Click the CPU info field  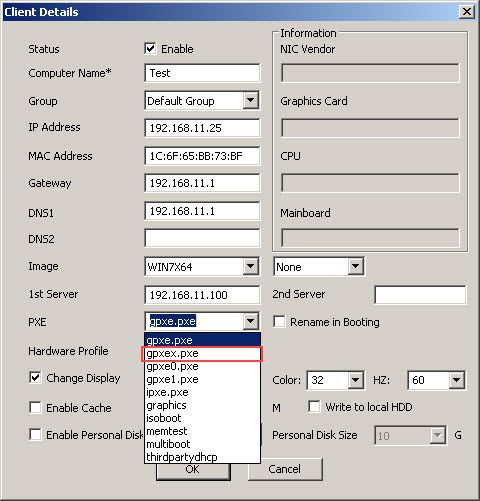pyautogui.click(x=370, y=183)
